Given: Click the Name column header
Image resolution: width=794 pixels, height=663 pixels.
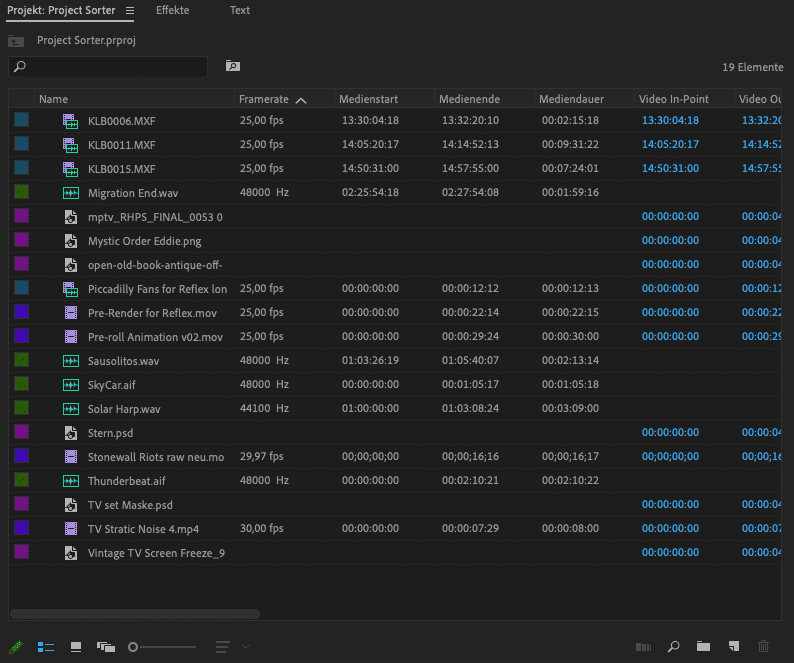Looking at the screenshot, I should point(54,100).
